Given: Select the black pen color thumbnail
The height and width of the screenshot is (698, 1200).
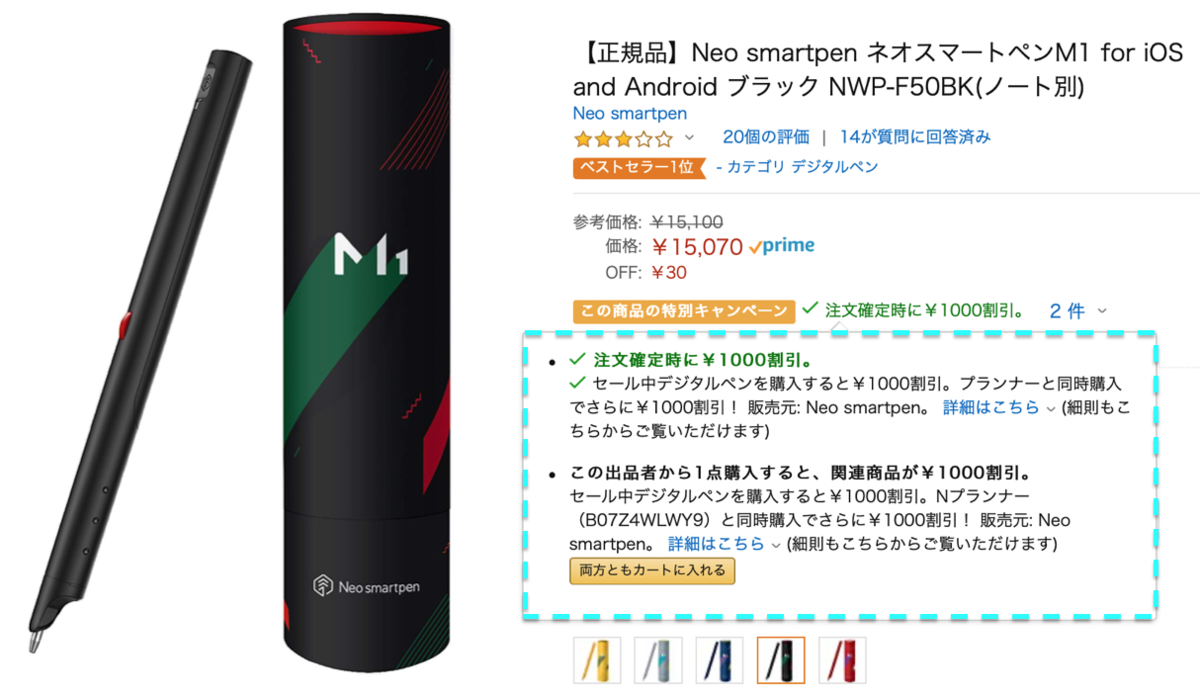Looking at the screenshot, I should pyautogui.click(x=781, y=661).
